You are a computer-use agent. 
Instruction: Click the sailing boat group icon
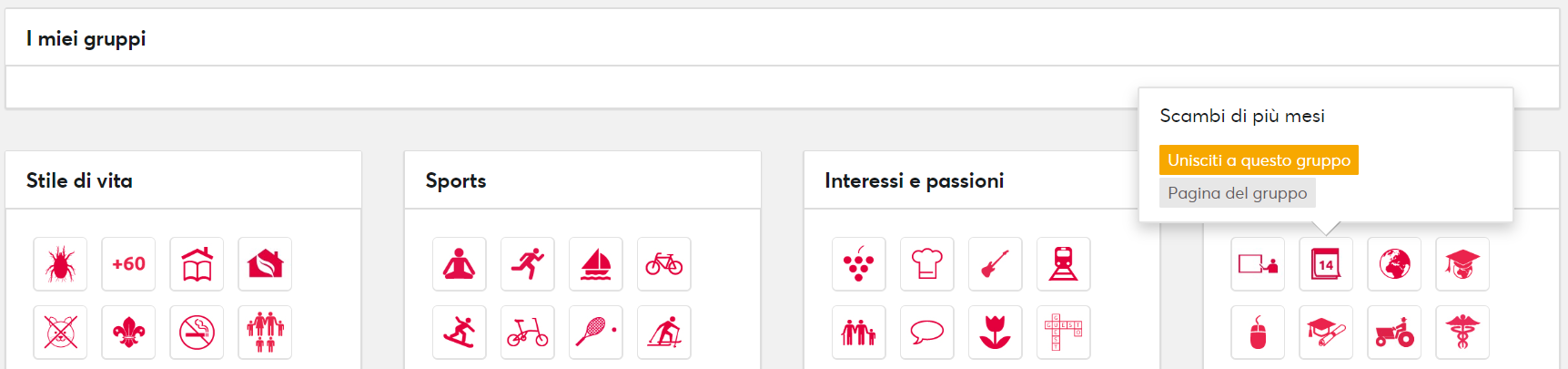595,264
